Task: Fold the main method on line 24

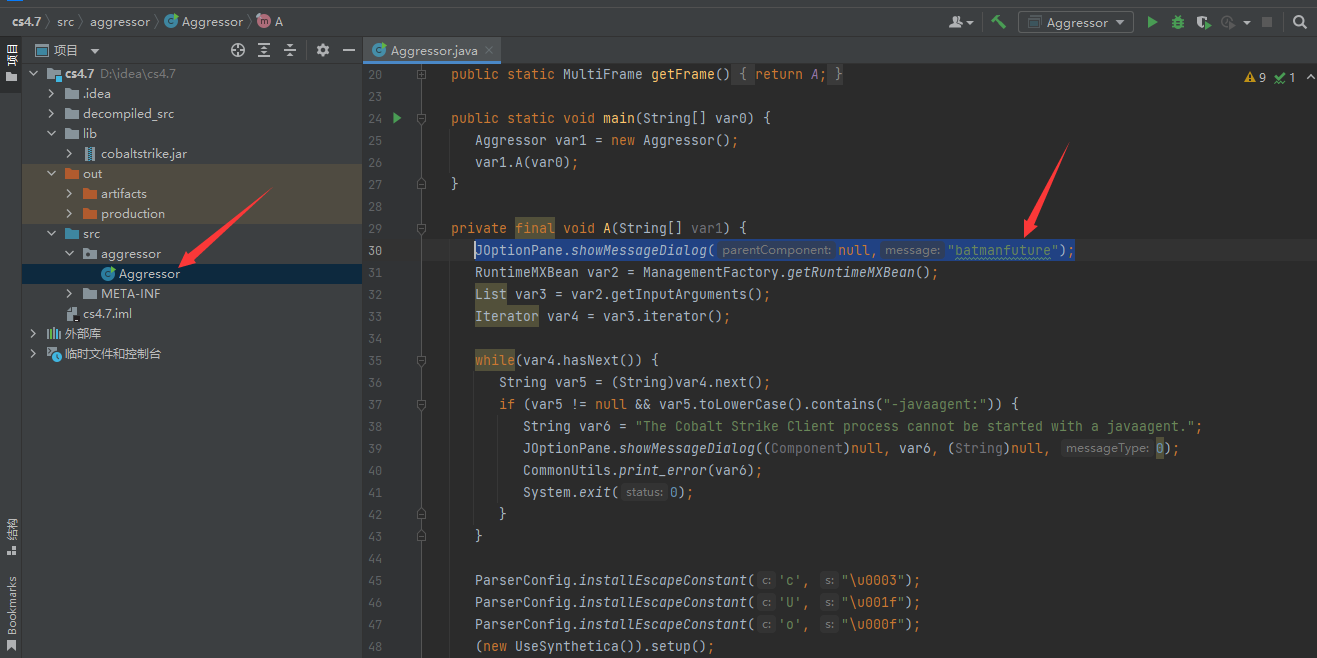Action: point(421,118)
